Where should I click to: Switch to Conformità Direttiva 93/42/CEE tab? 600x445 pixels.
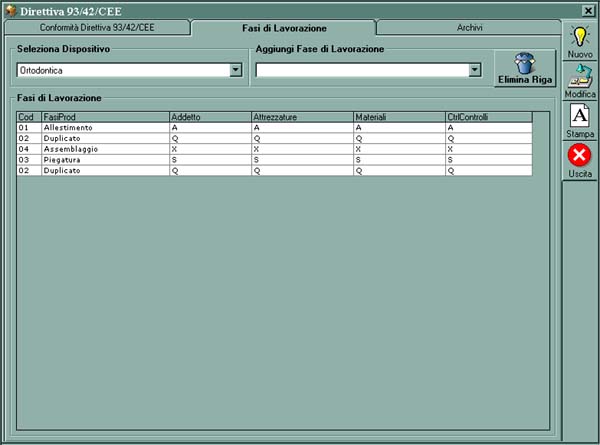tap(97, 28)
